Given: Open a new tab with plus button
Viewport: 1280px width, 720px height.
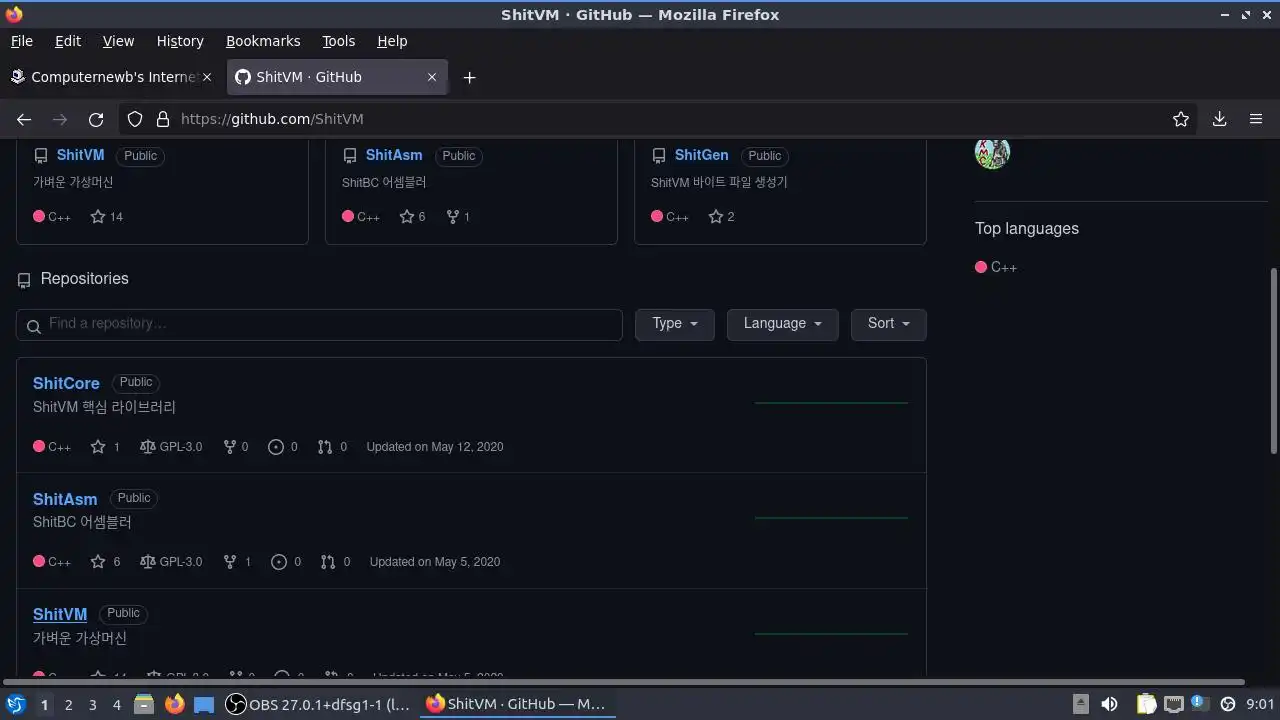Looking at the screenshot, I should (469, 77).
